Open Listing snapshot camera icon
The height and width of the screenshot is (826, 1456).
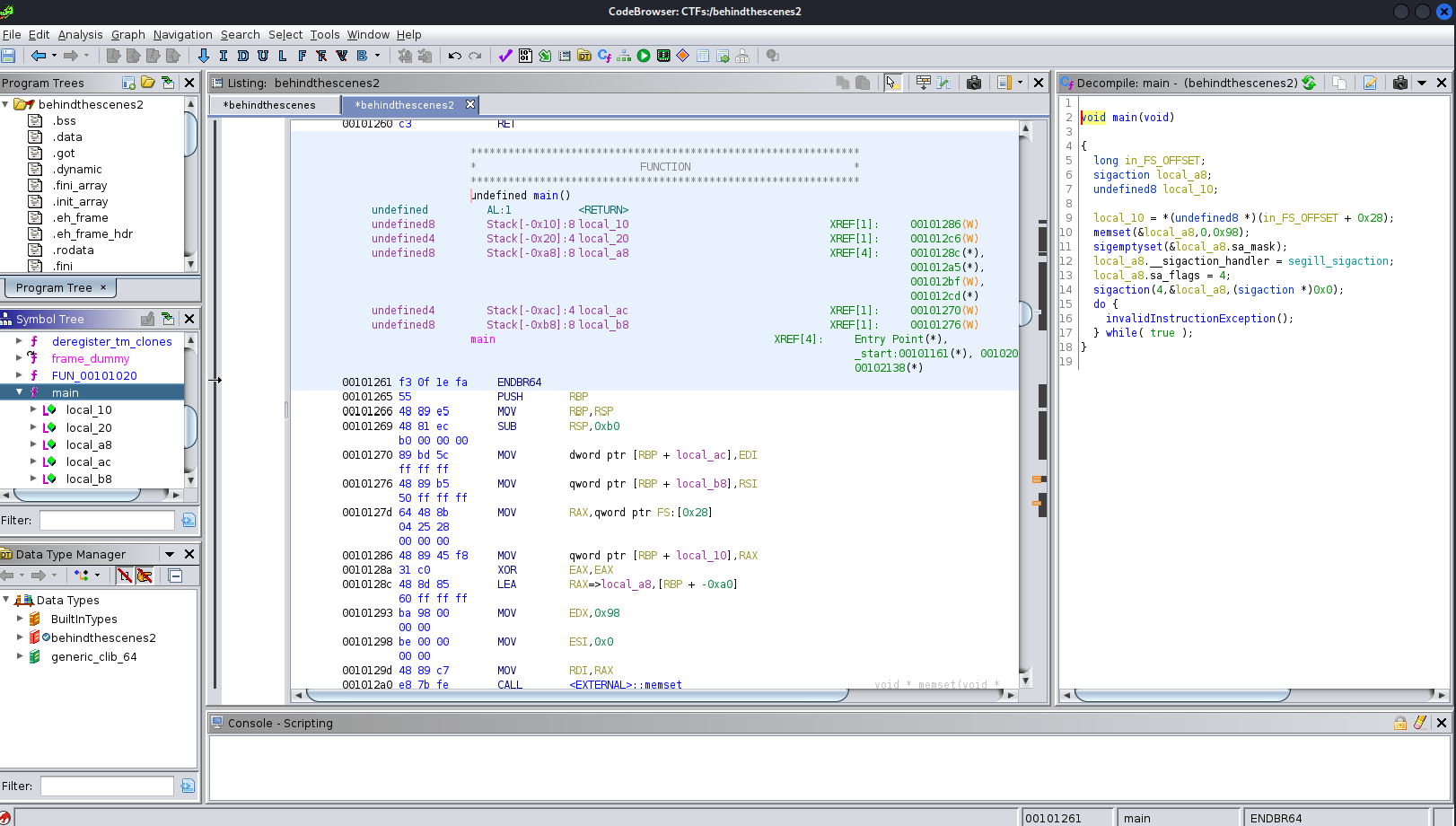click(974, 83)
